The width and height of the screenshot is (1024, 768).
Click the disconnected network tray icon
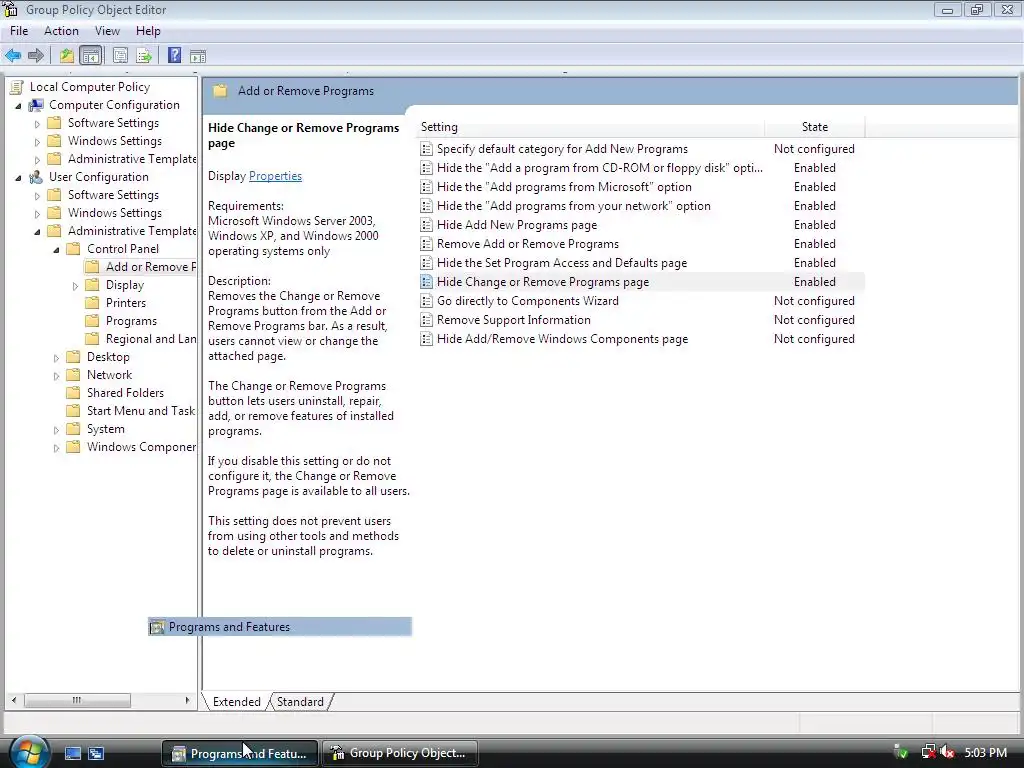[x=928, y=752]
